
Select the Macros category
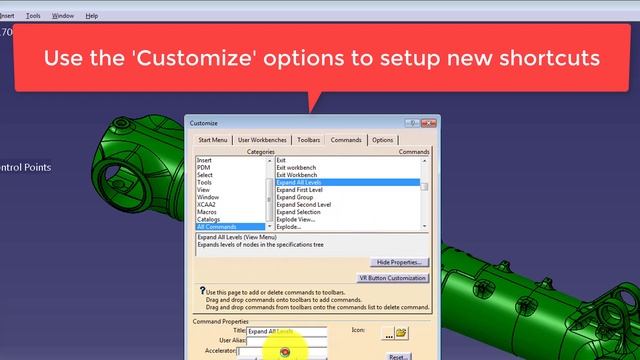coord(230,212)
